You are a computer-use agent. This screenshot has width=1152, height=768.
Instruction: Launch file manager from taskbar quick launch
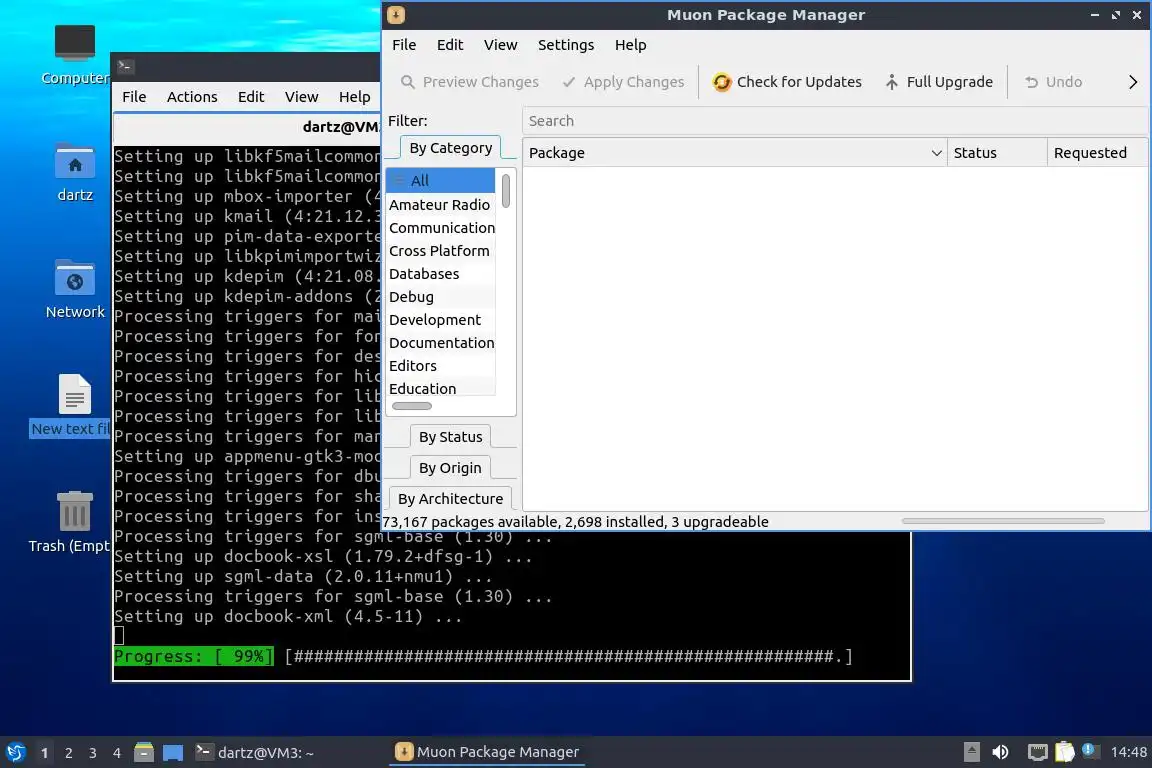pyautogui.click(x=144, y=752)
